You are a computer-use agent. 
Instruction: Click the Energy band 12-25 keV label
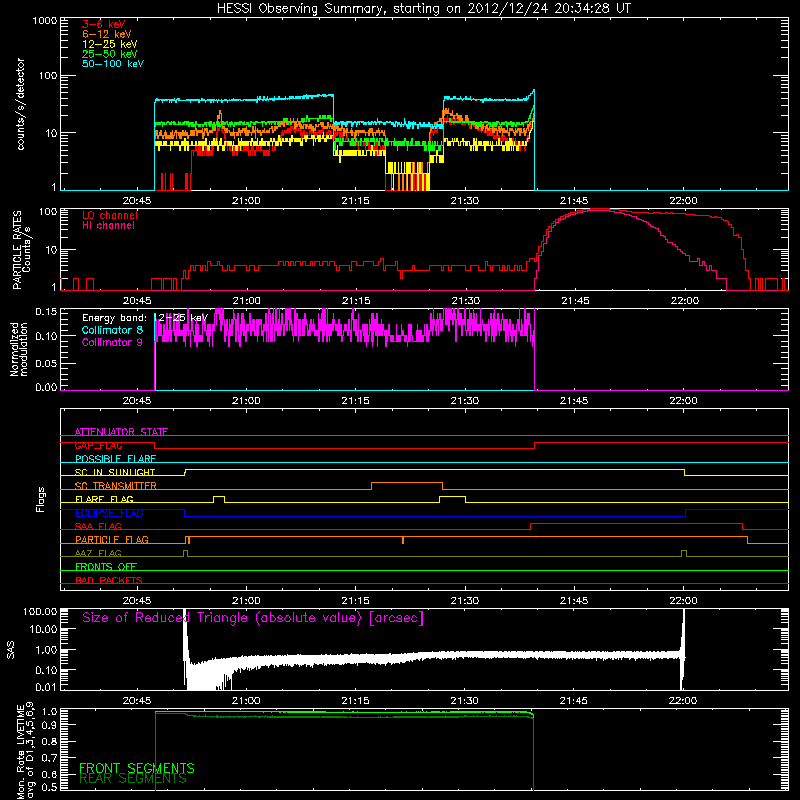pos(145,318)
